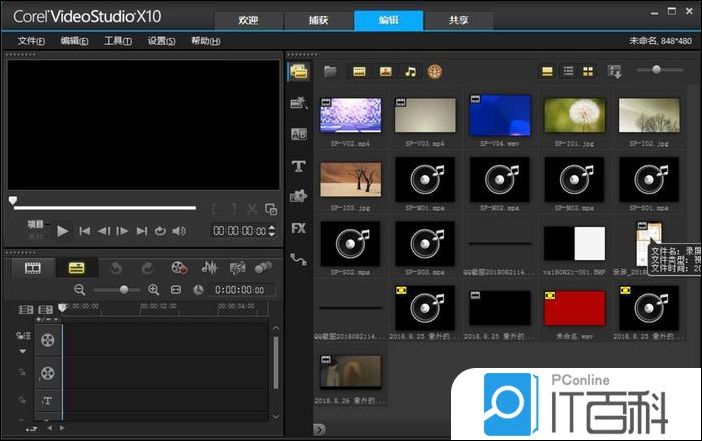Select the SP-V04.wmv blue video thumbnail
The image size is (702, 441).
[x=500, y=116]
